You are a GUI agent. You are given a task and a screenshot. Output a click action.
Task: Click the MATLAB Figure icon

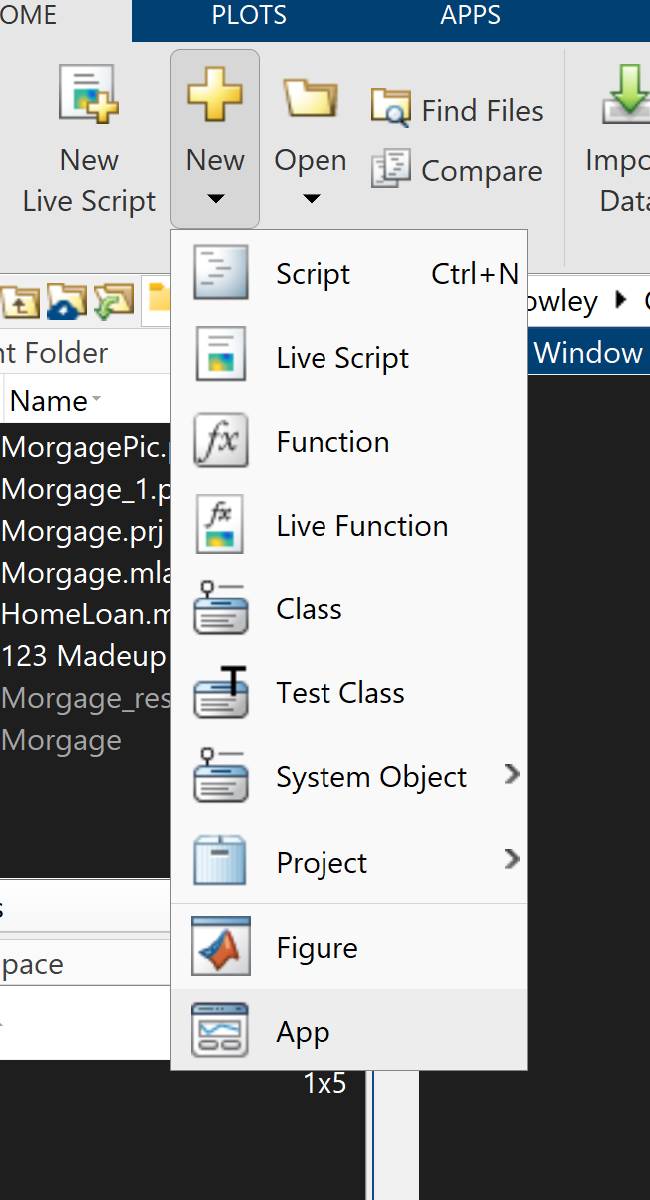pyautogui.click(x=221, y=946)
